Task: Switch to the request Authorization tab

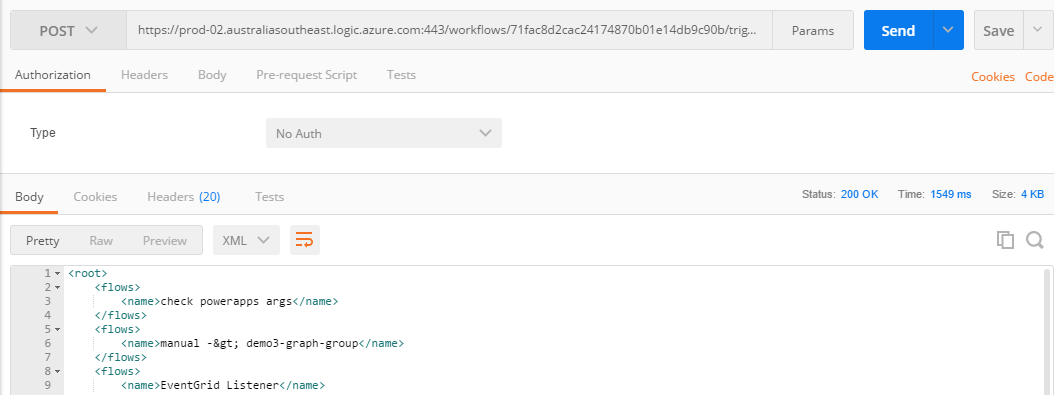Action: pos(52,75)
